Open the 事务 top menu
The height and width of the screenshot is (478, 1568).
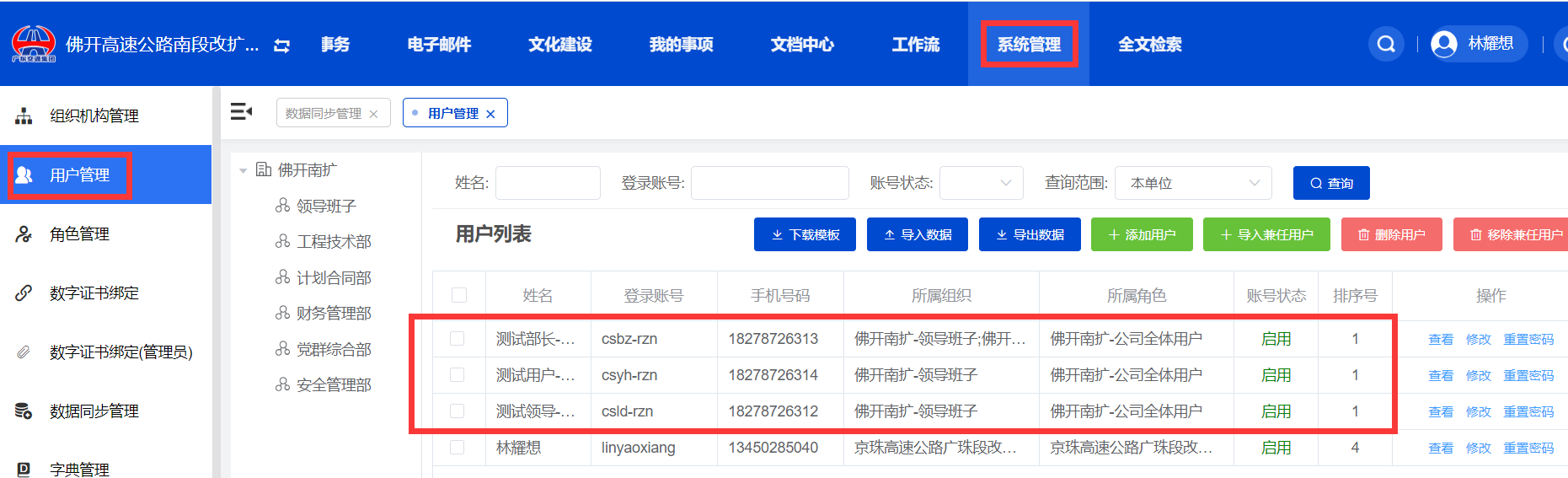pyautogui.click(x=335, y=45)
